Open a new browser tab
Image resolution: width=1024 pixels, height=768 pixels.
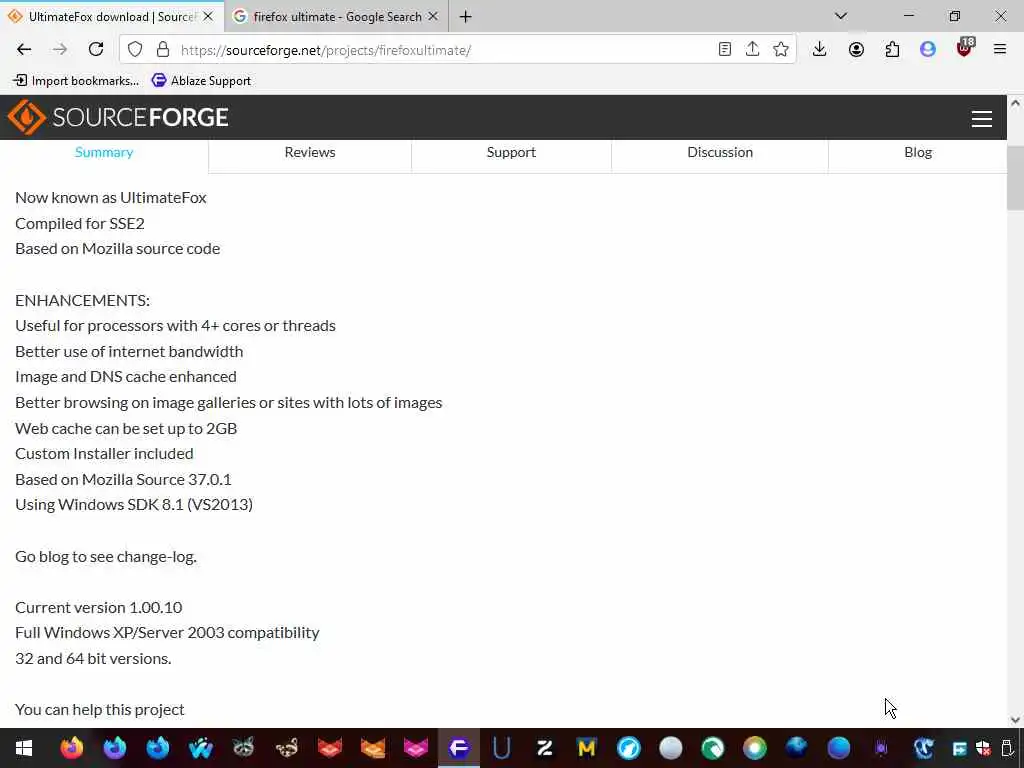[x=466, y=17]
